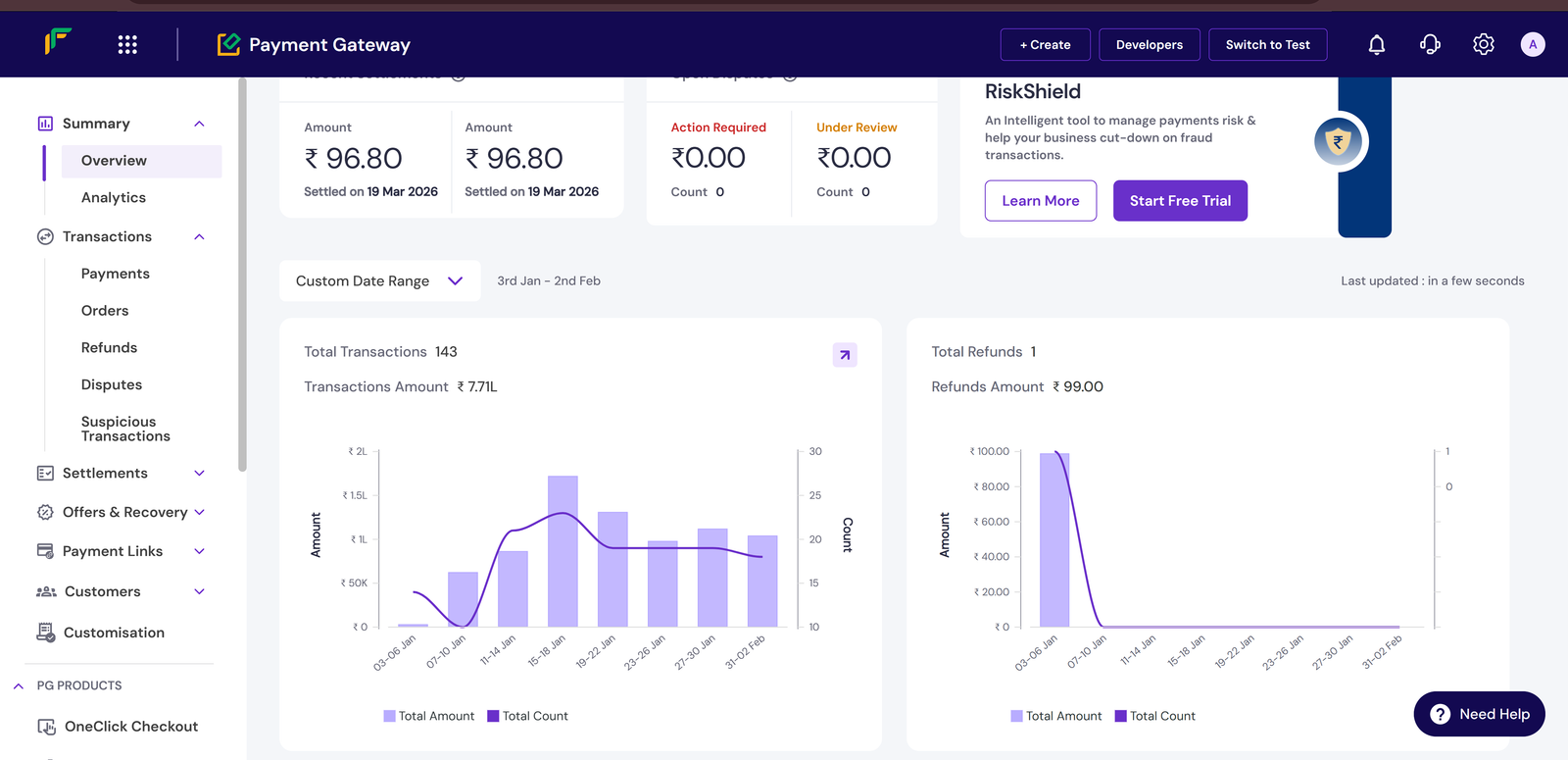
Task: Open the Refunds page
Action: click(x=109, y=348)
